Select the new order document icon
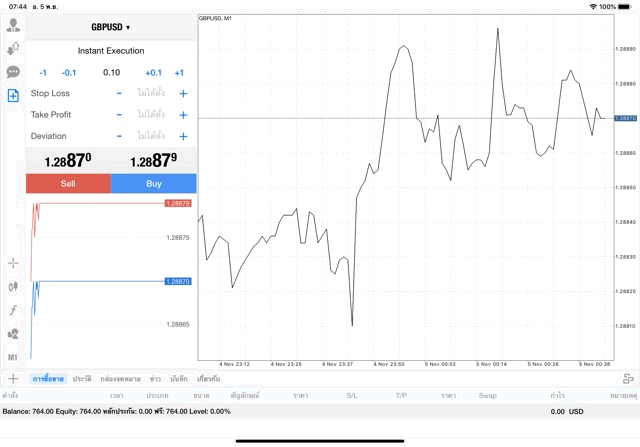 (13, 96)
